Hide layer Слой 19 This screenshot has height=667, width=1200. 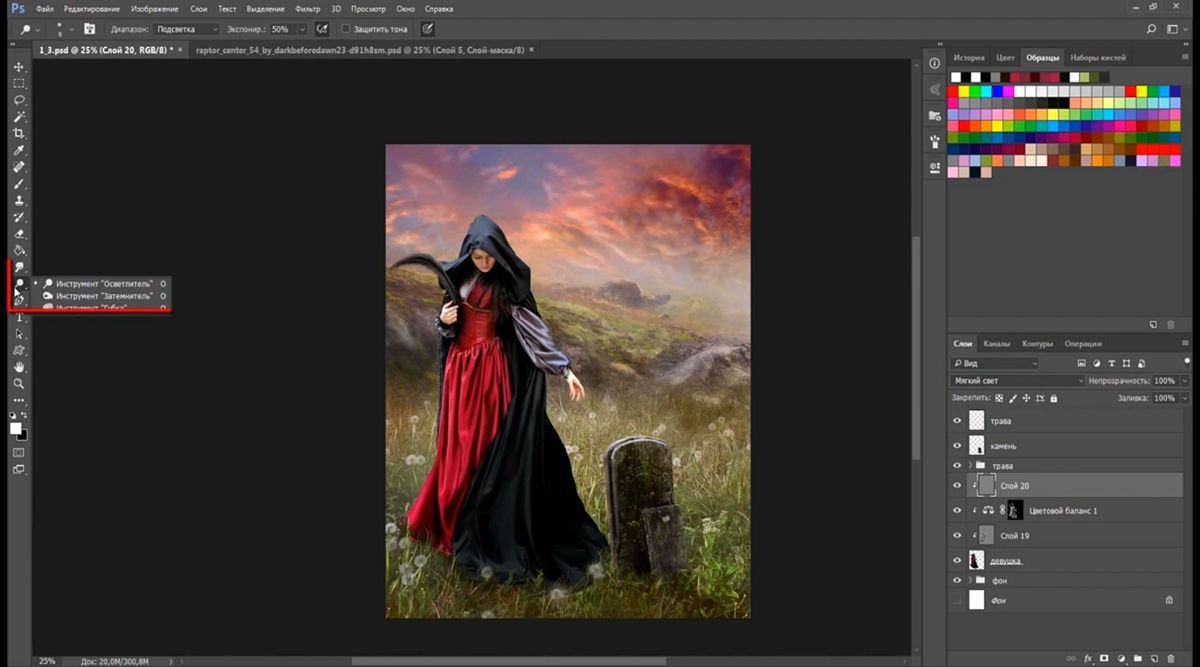click(958, 536)
